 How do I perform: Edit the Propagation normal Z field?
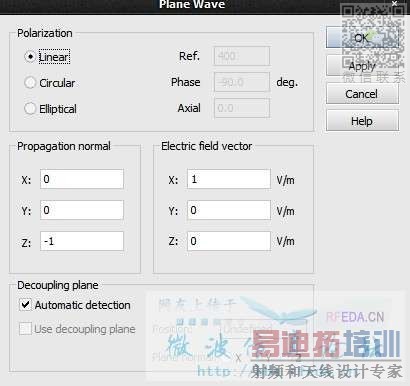tap(82, 241)
